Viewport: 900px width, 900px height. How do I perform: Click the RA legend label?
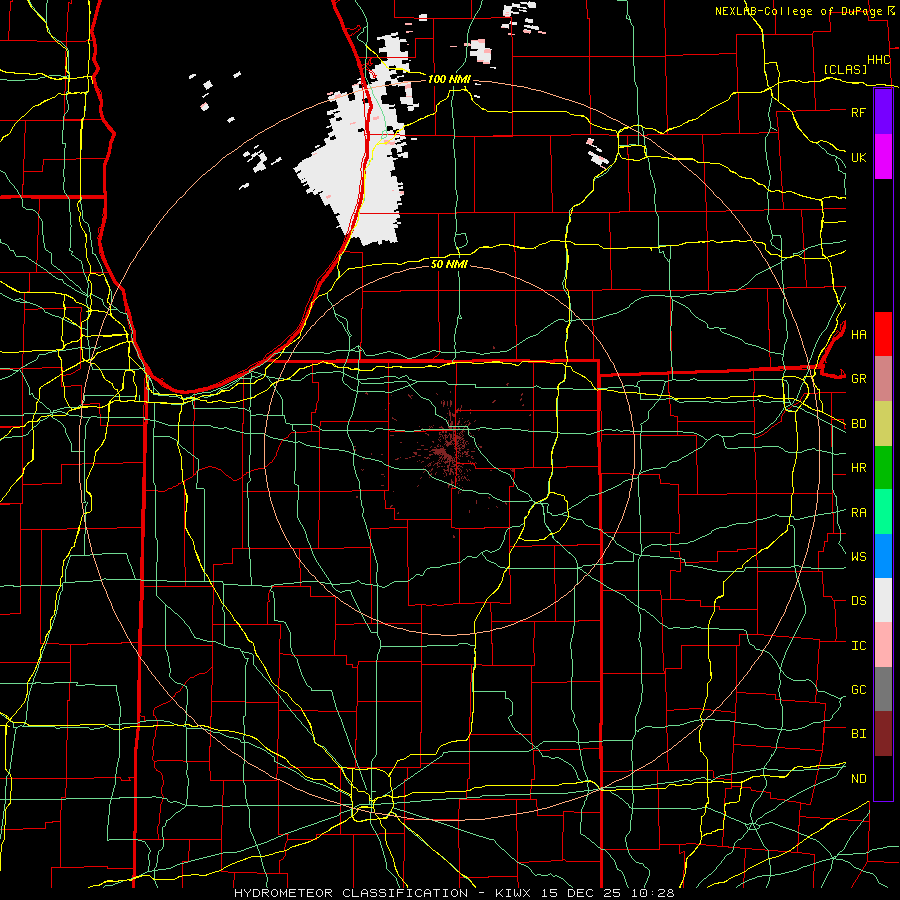[858, 513]
